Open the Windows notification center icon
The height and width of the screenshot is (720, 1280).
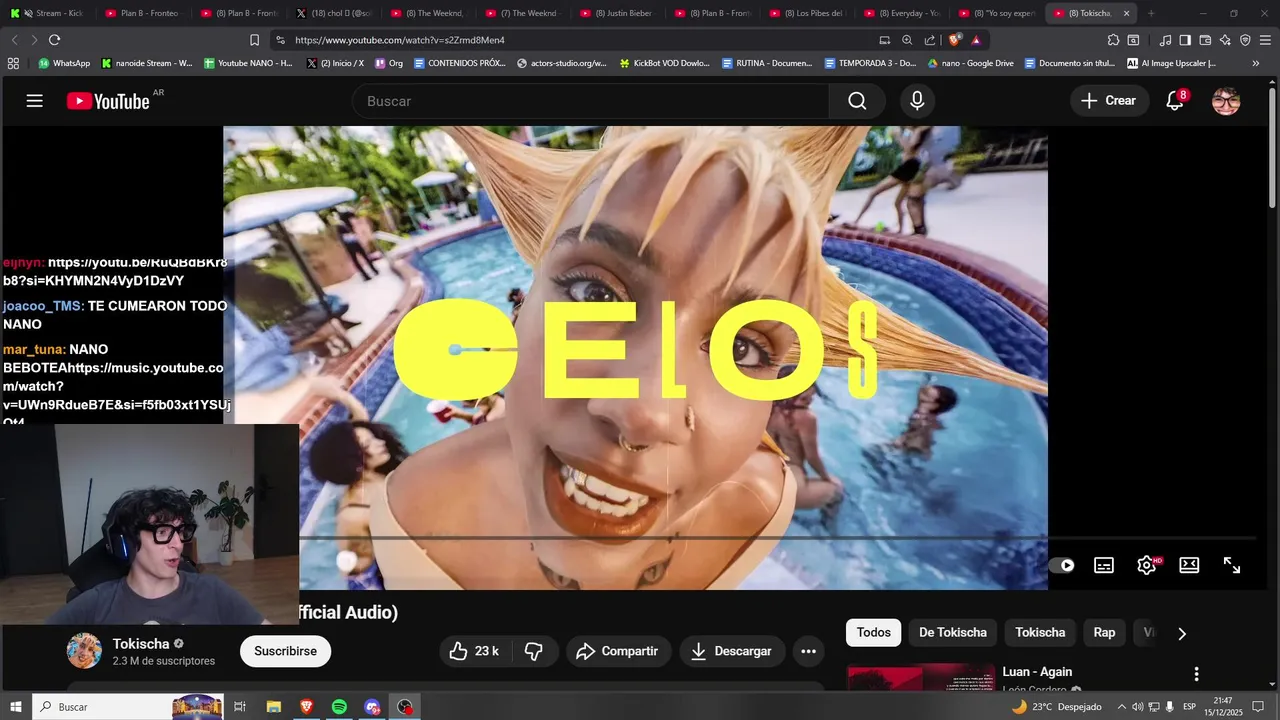point(1258,707)
